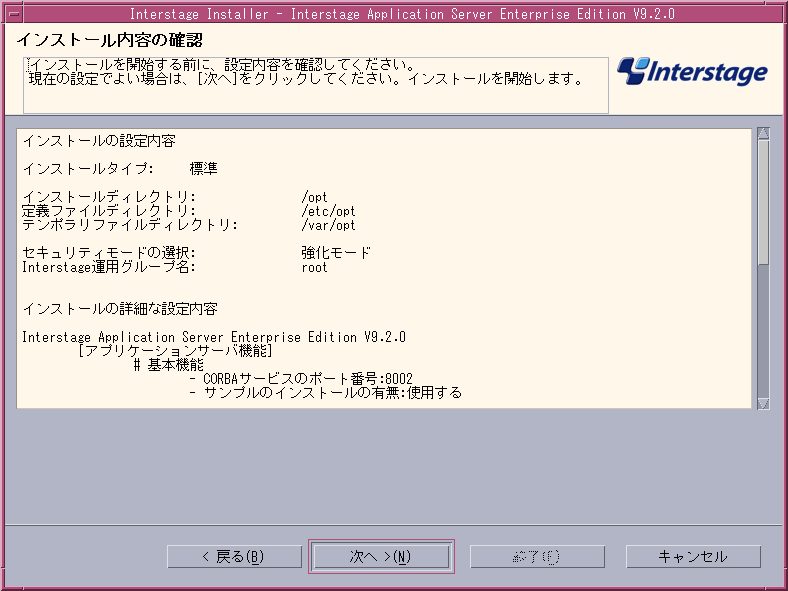Click the 標準 install type value
788x591 pixels.
204,168
